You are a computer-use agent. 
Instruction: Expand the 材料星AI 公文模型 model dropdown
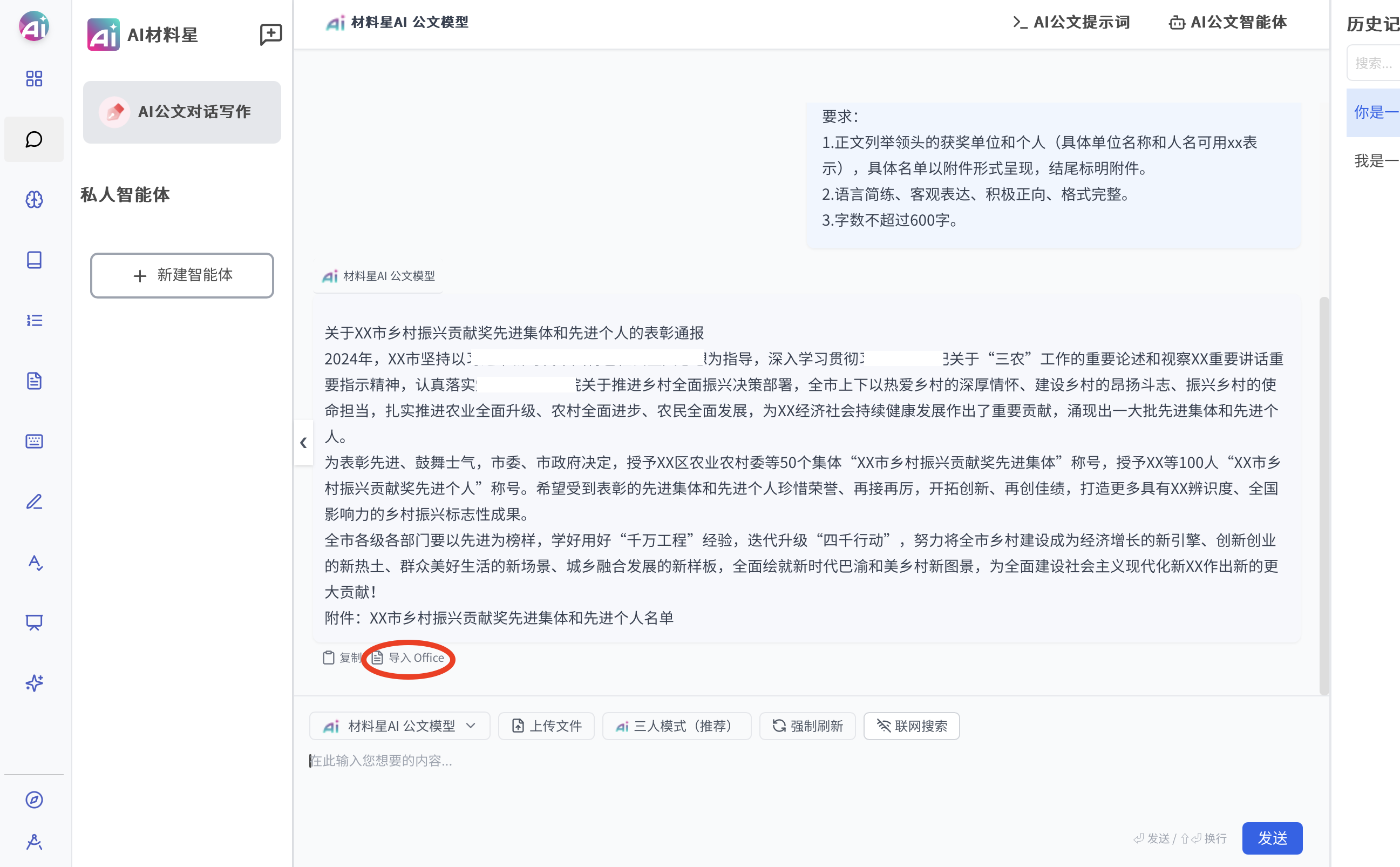(399, 726)
